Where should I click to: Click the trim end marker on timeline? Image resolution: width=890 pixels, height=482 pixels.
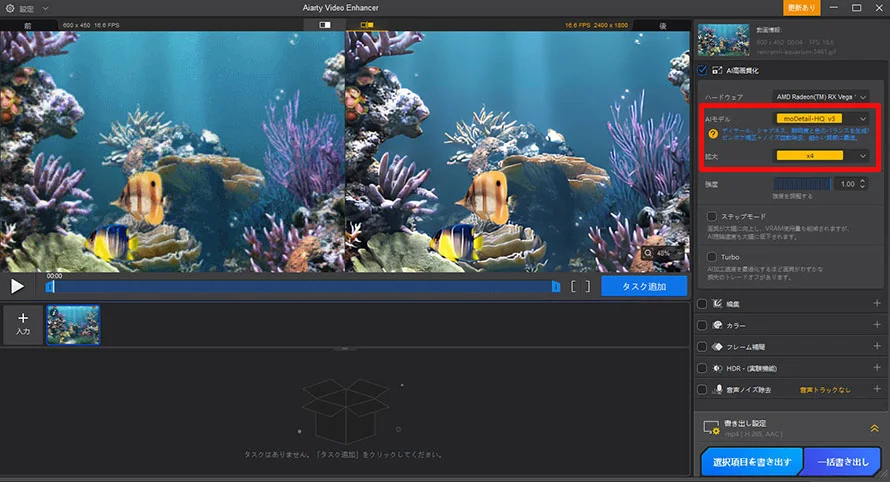click(x=556, y=287)
